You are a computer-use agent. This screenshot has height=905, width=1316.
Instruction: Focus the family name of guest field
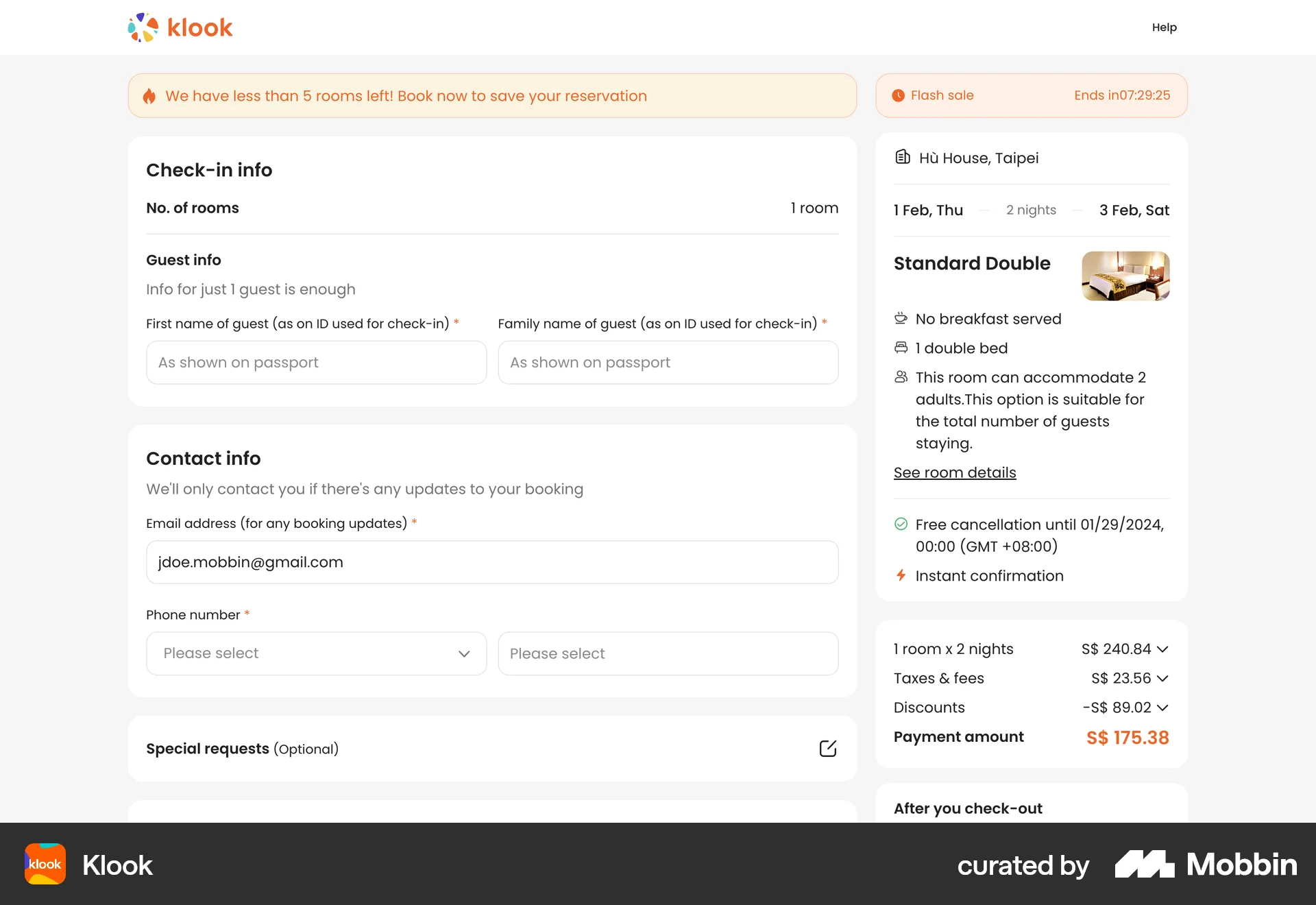[x=668, y=363]
